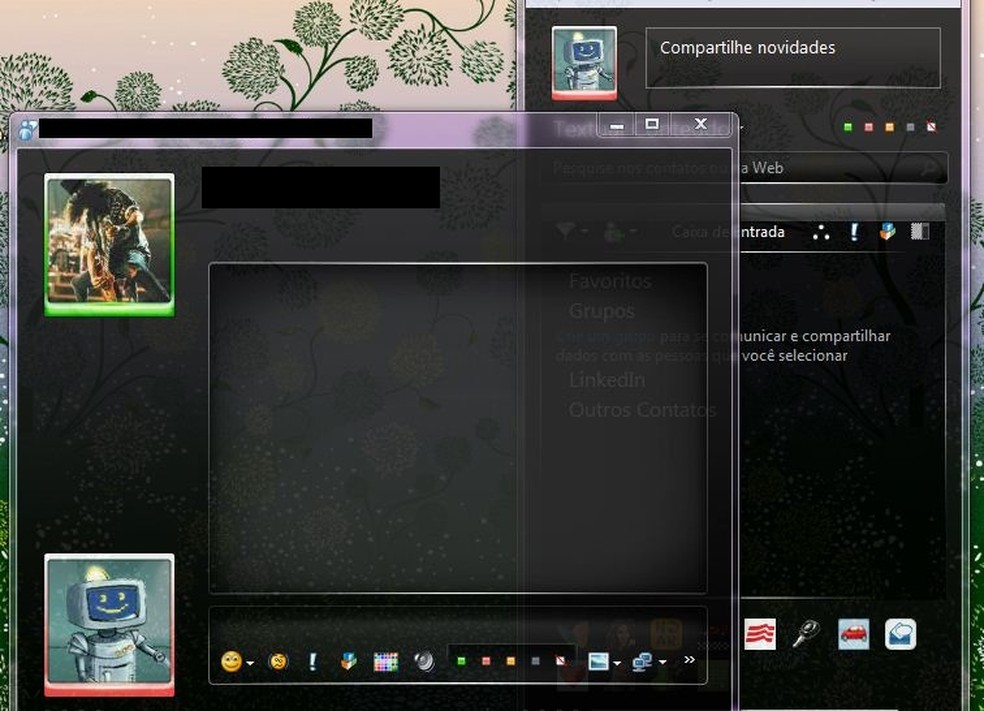Open winks with the gift box icon
This screenshot has height=711, width=984.
346,662
